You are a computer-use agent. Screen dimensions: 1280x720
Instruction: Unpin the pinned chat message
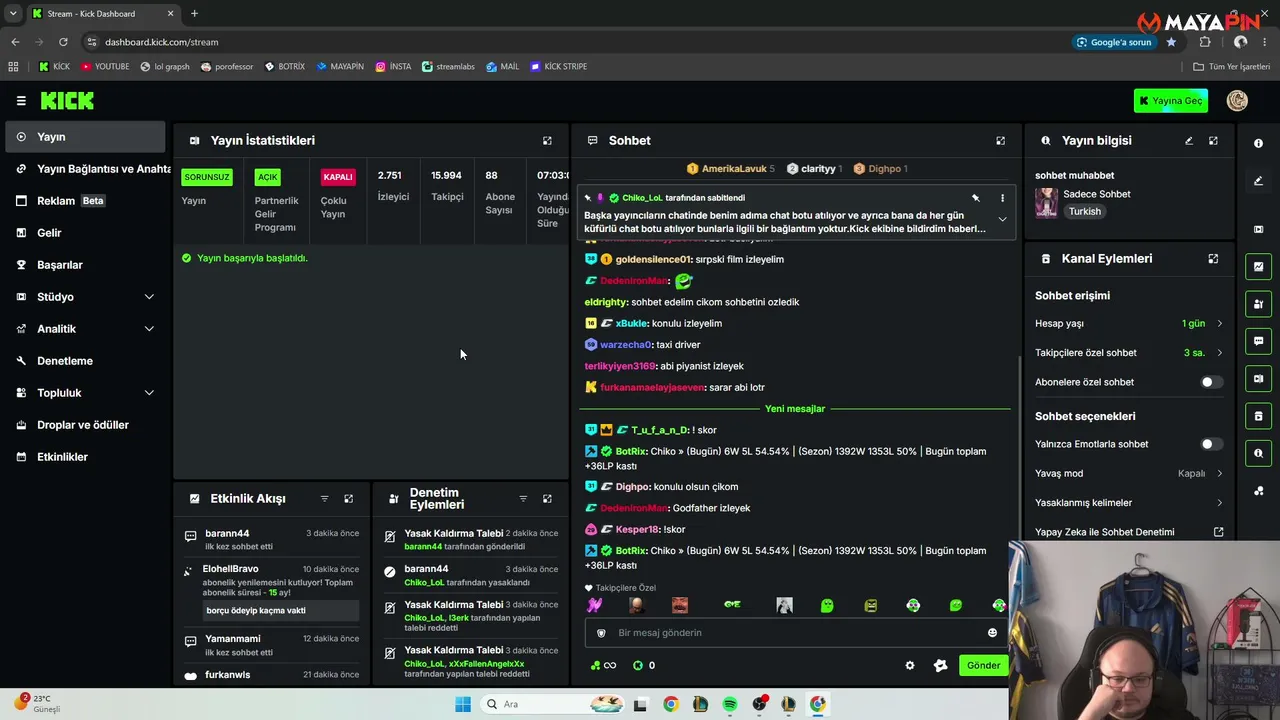tap(976, 198)
